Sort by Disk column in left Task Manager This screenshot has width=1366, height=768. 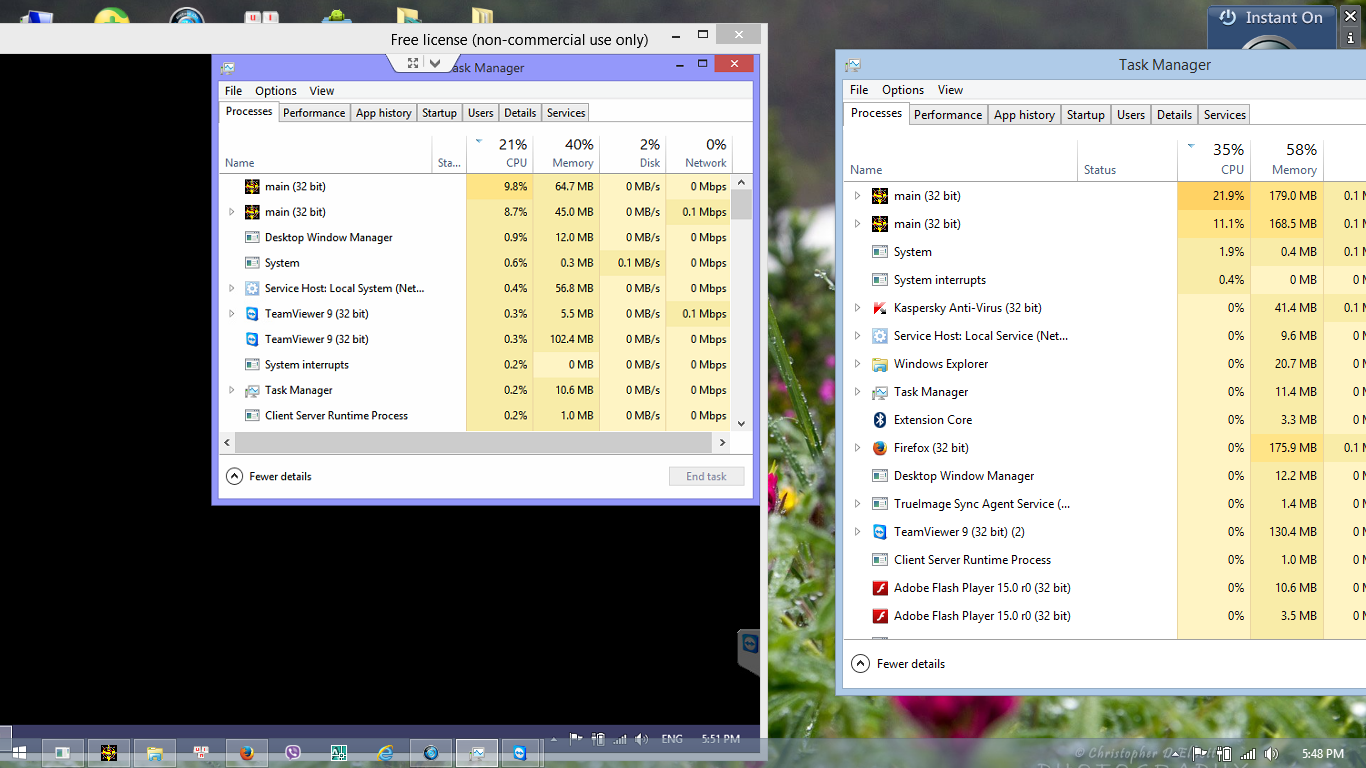point(633,154)
